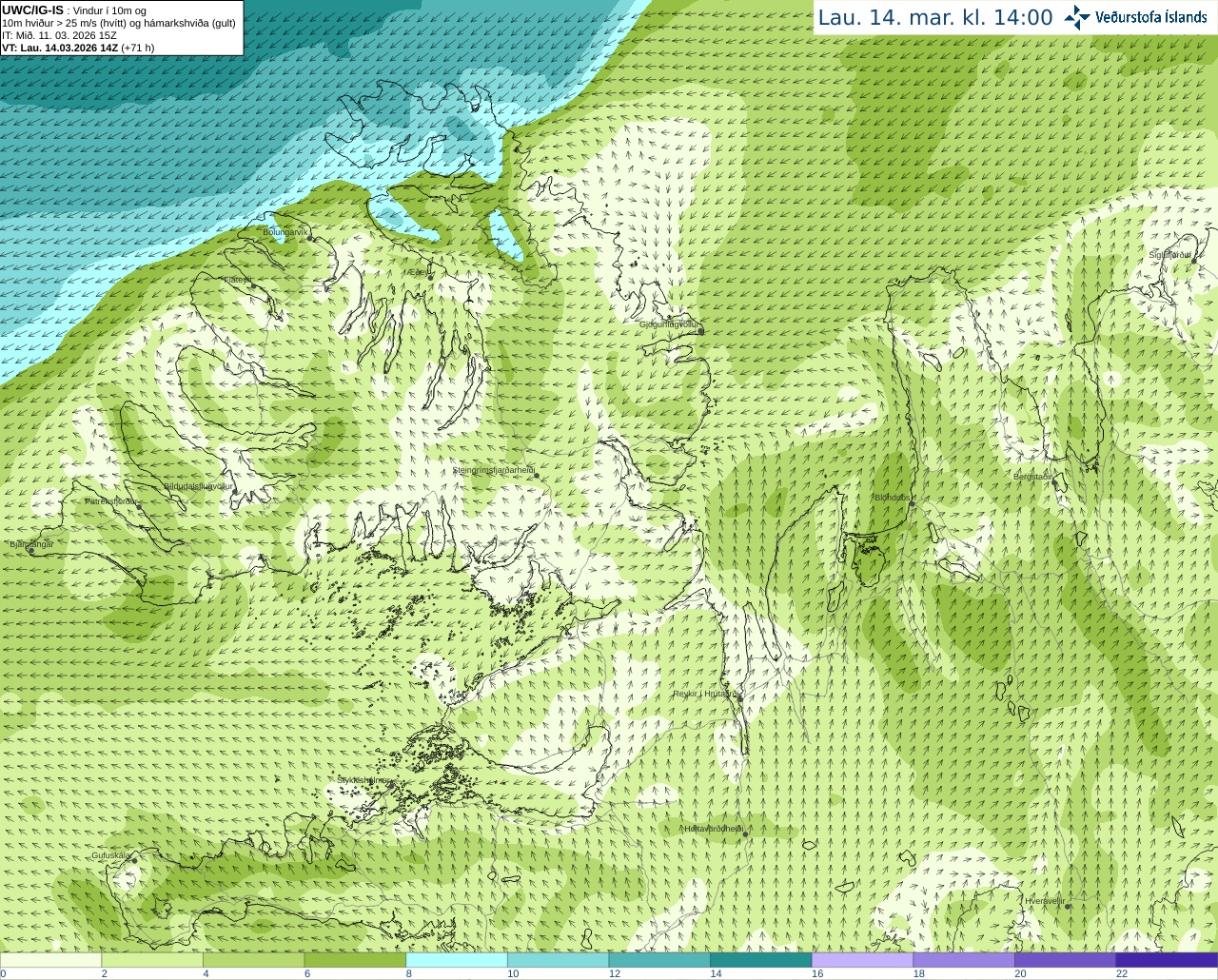Click the Siglufjörður station label
The width and height of the screenshot is (1218, 980).
click(1170, 255)
